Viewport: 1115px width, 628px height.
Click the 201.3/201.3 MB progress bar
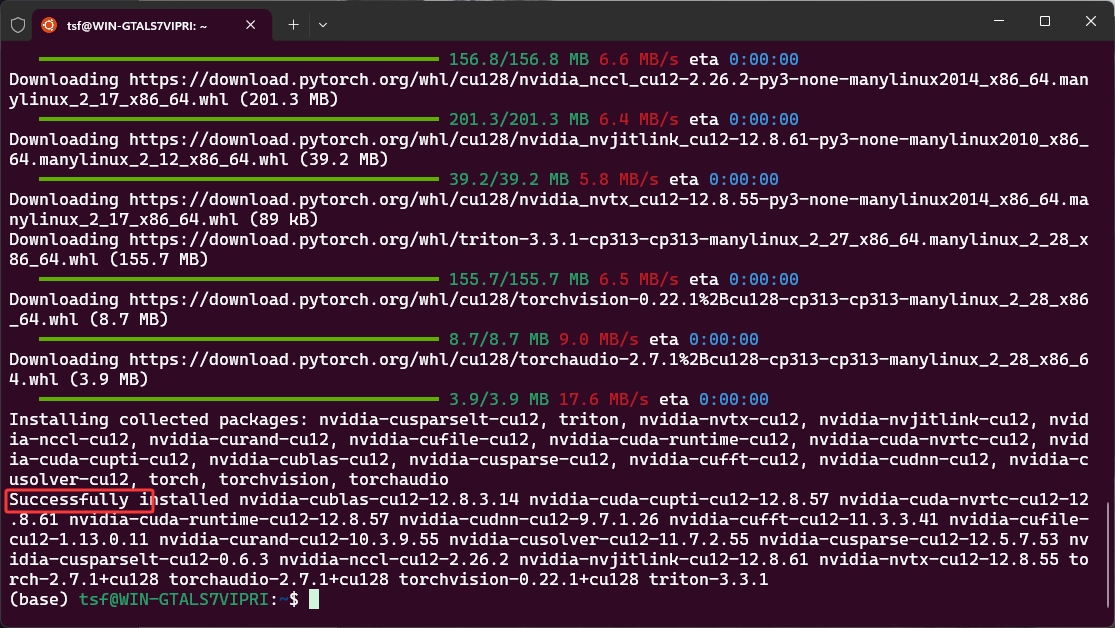coord(239,119)
